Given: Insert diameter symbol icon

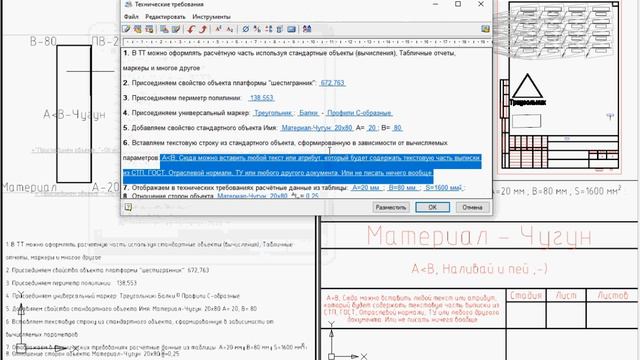Looking at the screenshot, I should pyautogui.click(x=245, y=29).
